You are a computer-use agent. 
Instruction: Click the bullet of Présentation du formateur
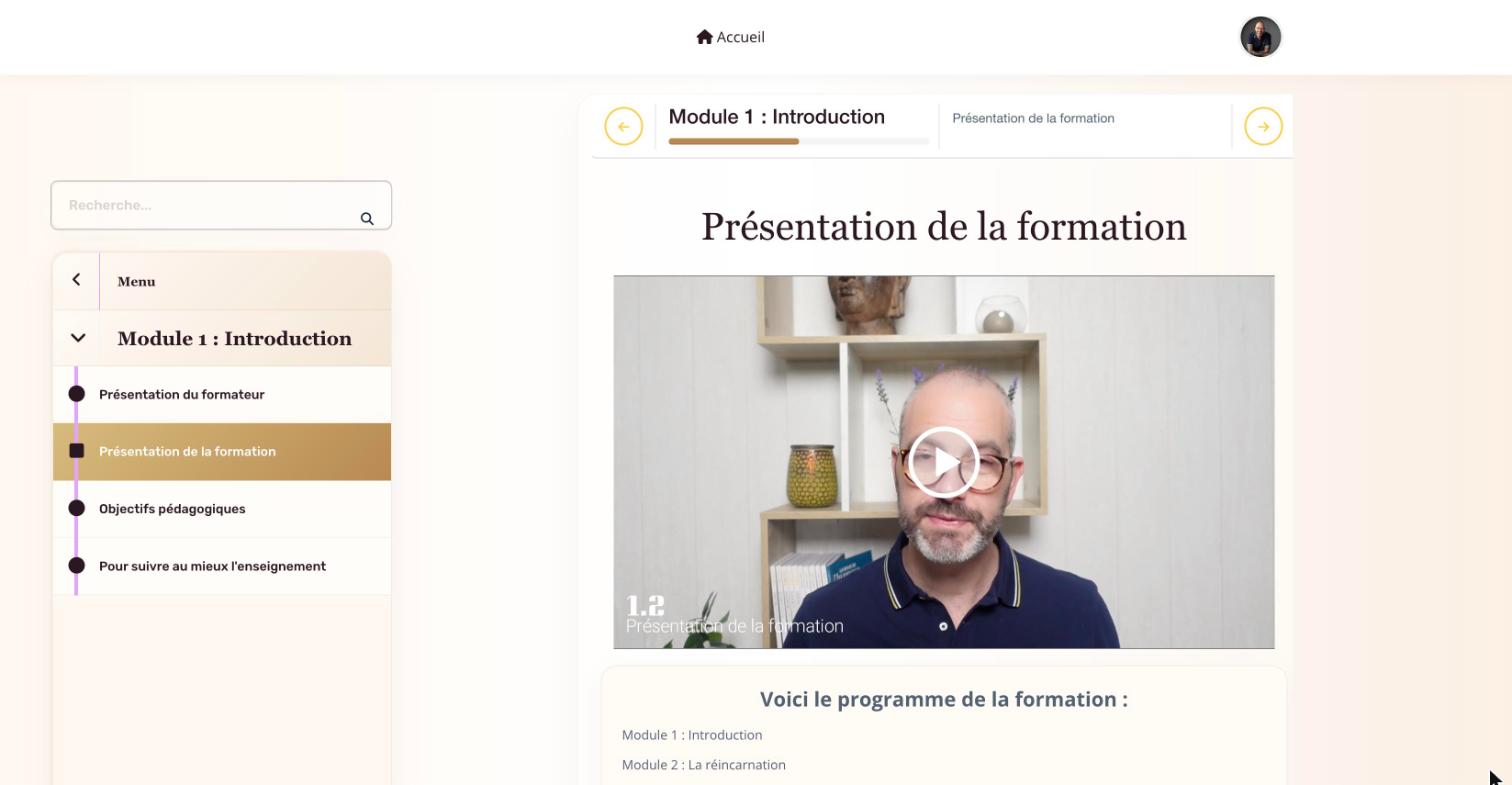click(76, 394)
